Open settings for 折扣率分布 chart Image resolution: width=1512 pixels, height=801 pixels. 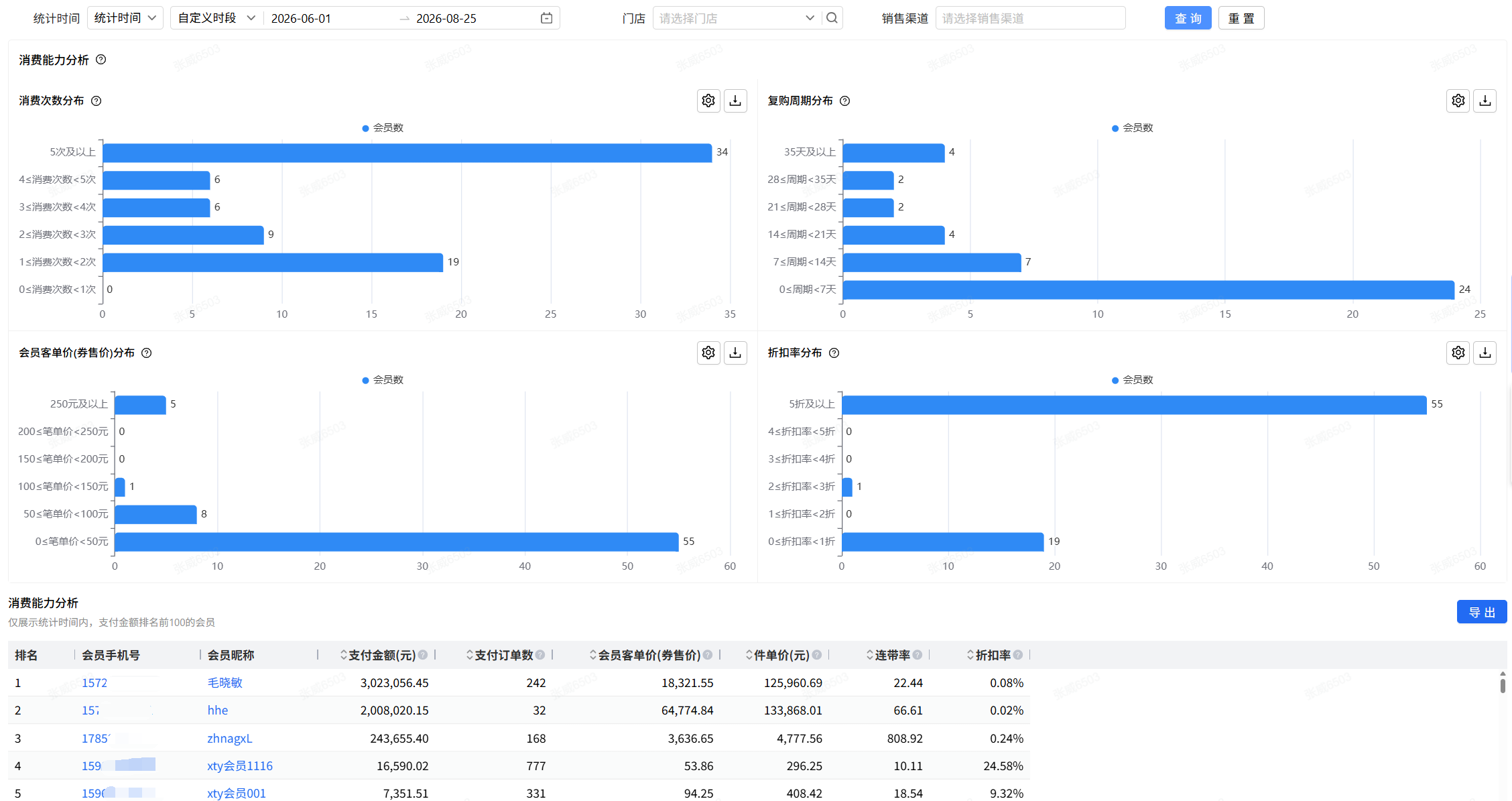pyautogui.click(x=1458, y=353)
